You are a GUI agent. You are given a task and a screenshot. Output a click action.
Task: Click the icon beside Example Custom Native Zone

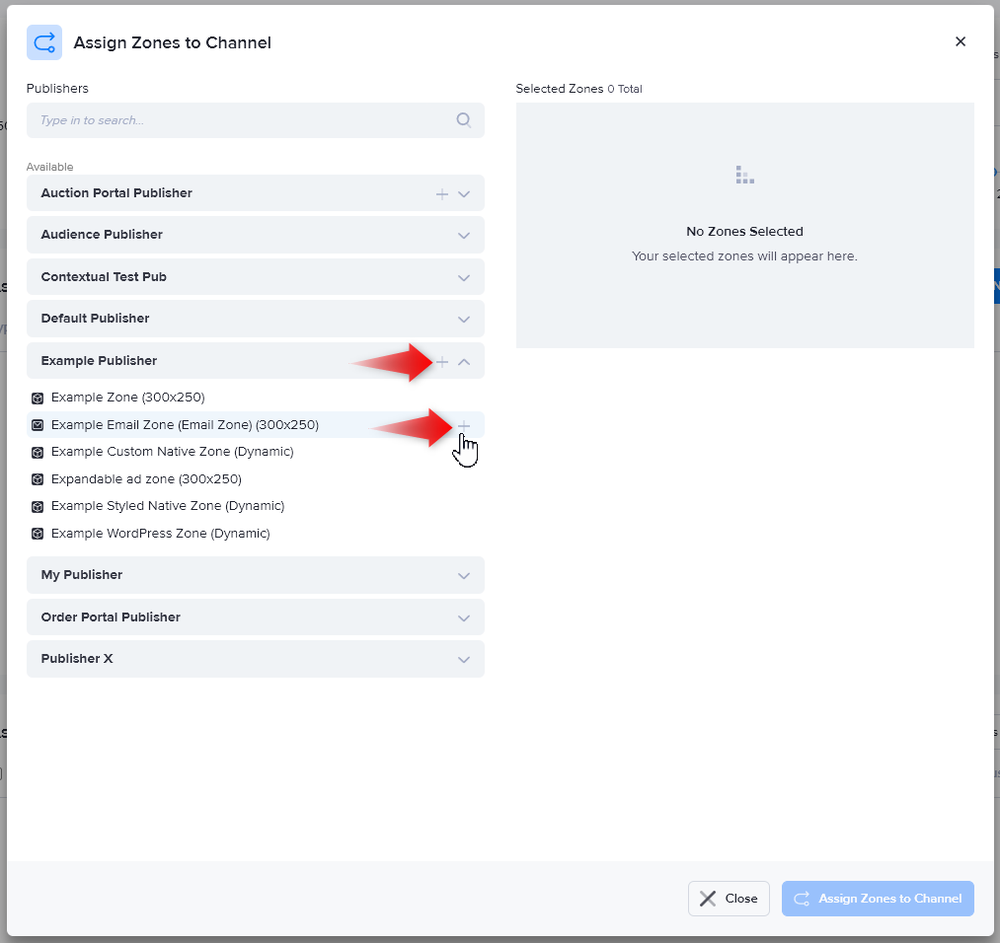click(x=38, y=452)
